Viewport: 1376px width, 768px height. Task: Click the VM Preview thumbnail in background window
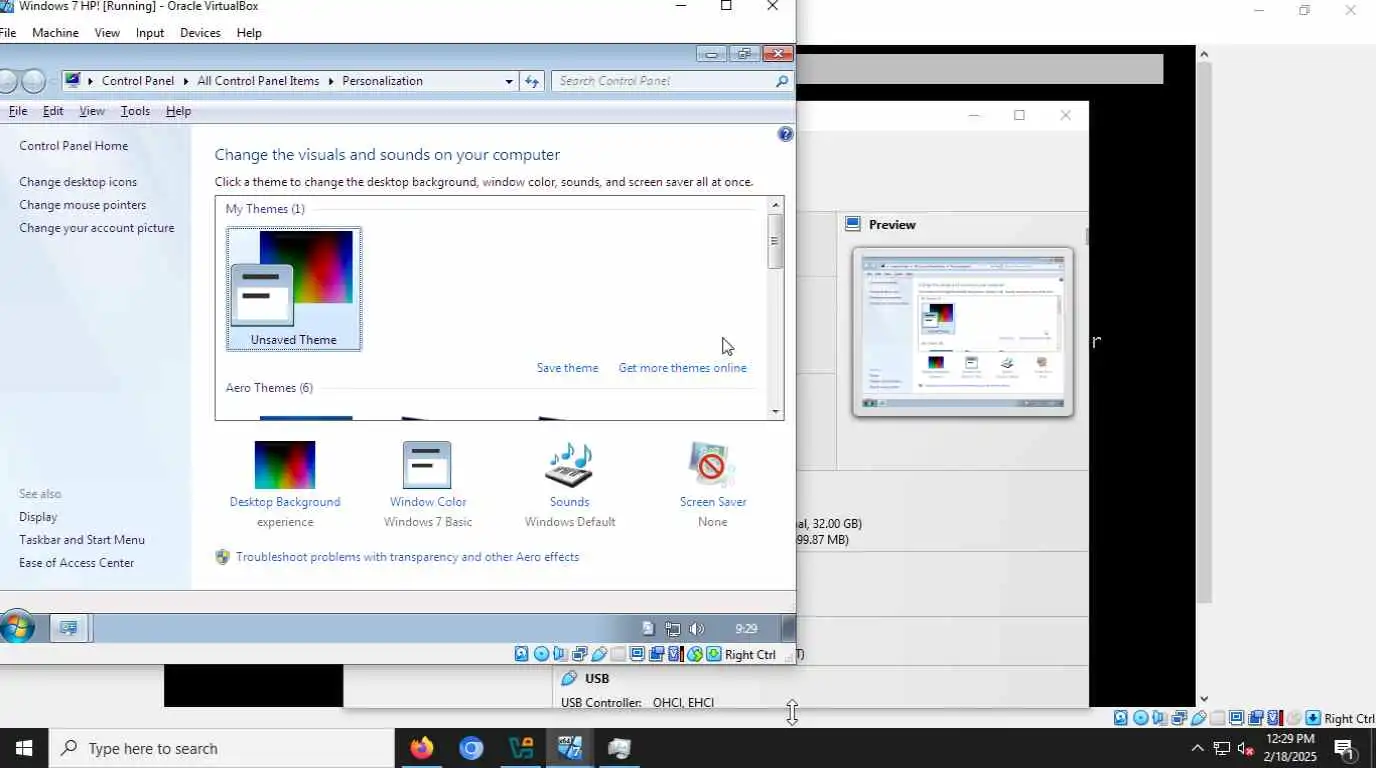point(962,332)
